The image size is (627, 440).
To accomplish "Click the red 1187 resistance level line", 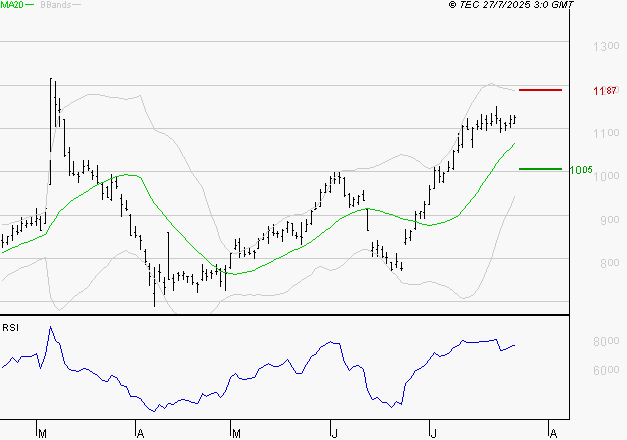I will [x=540, y=90].
